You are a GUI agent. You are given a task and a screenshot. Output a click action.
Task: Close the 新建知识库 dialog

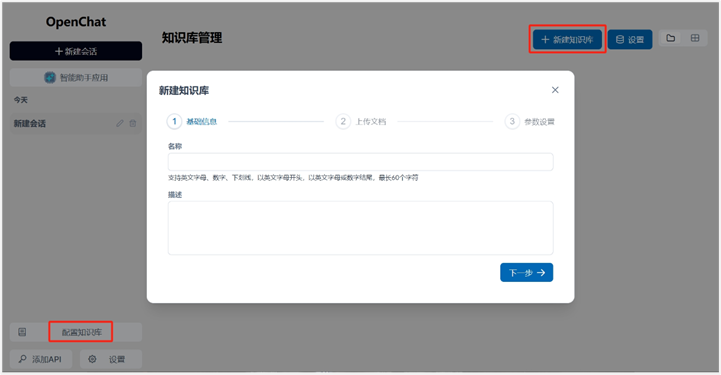(x=555, y=90)
